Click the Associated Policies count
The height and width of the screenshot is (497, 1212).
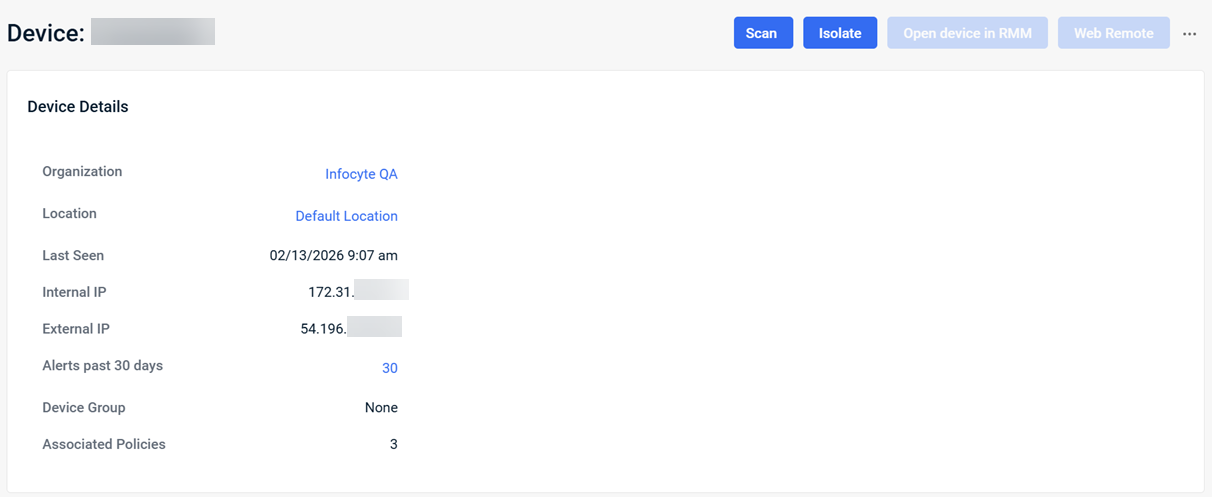point(393,444)
